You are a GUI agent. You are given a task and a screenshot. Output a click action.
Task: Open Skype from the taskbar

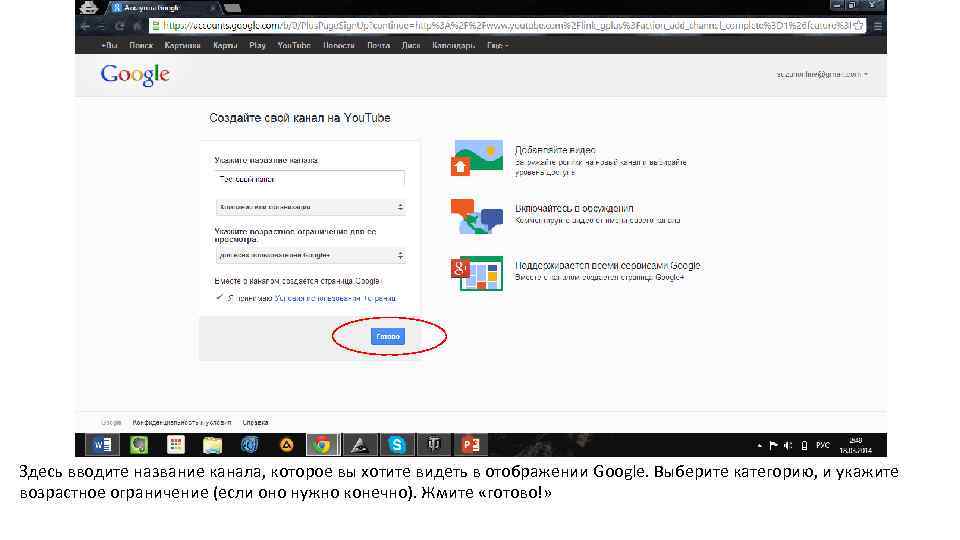tap(397, 445)
